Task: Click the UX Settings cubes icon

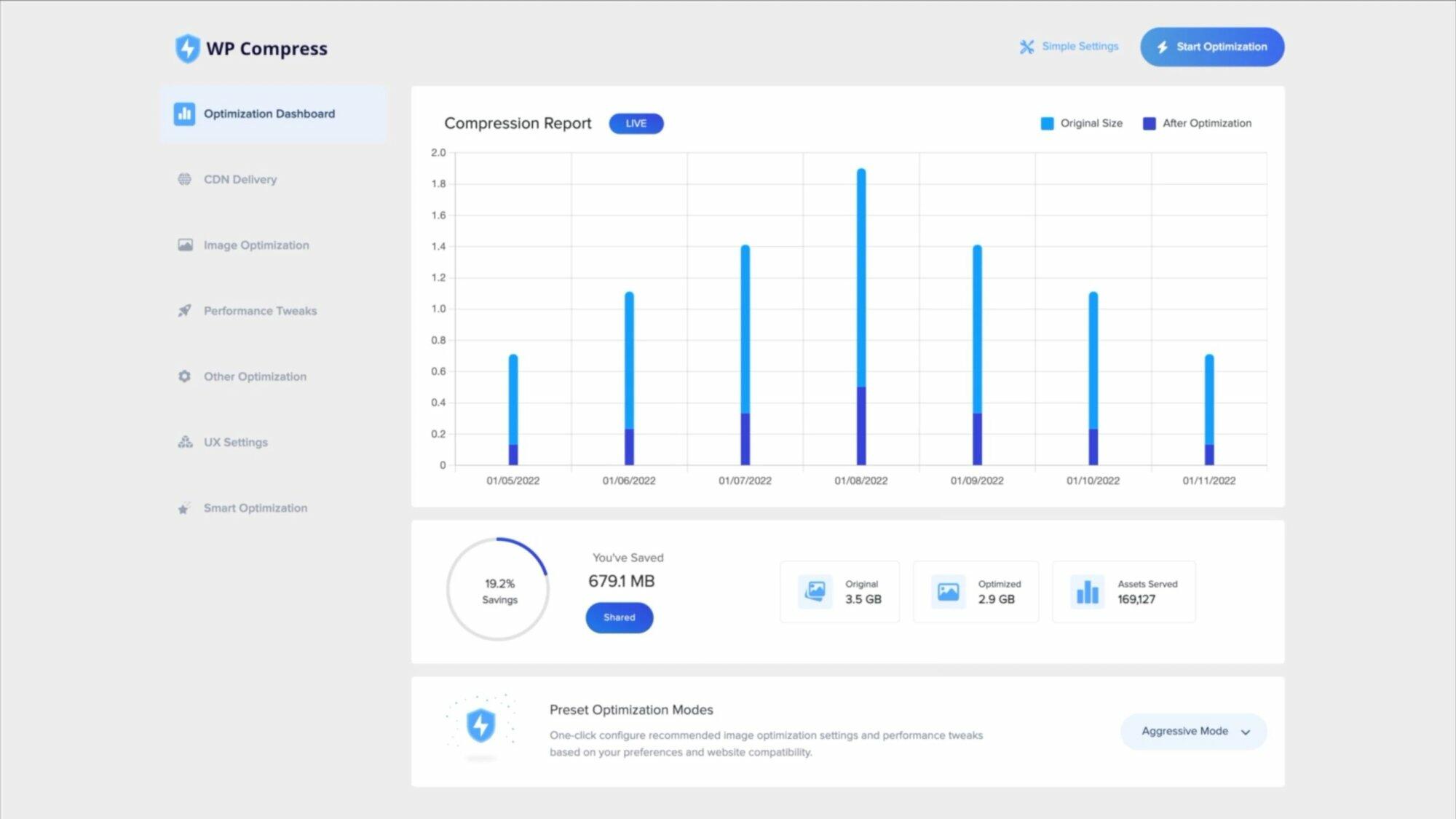Action: pos(185,442)
